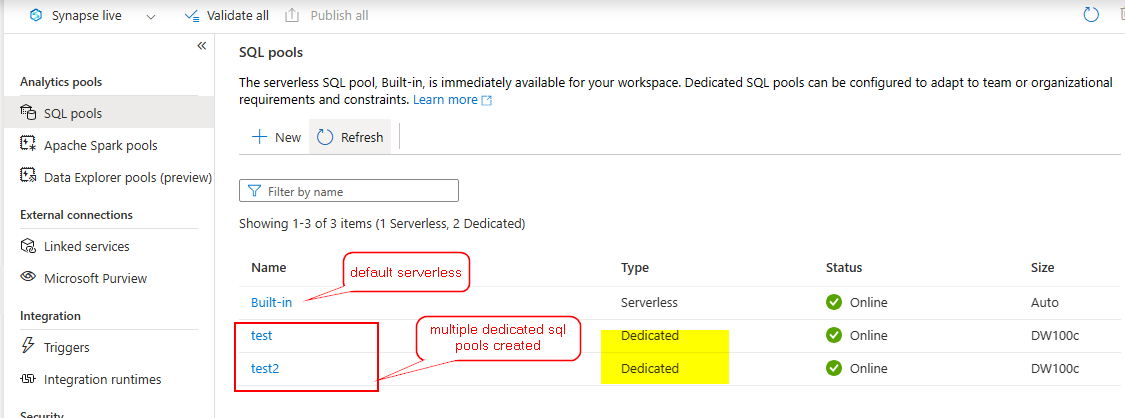Click the green check icon for test2
1125x418 pixels.
834,369
